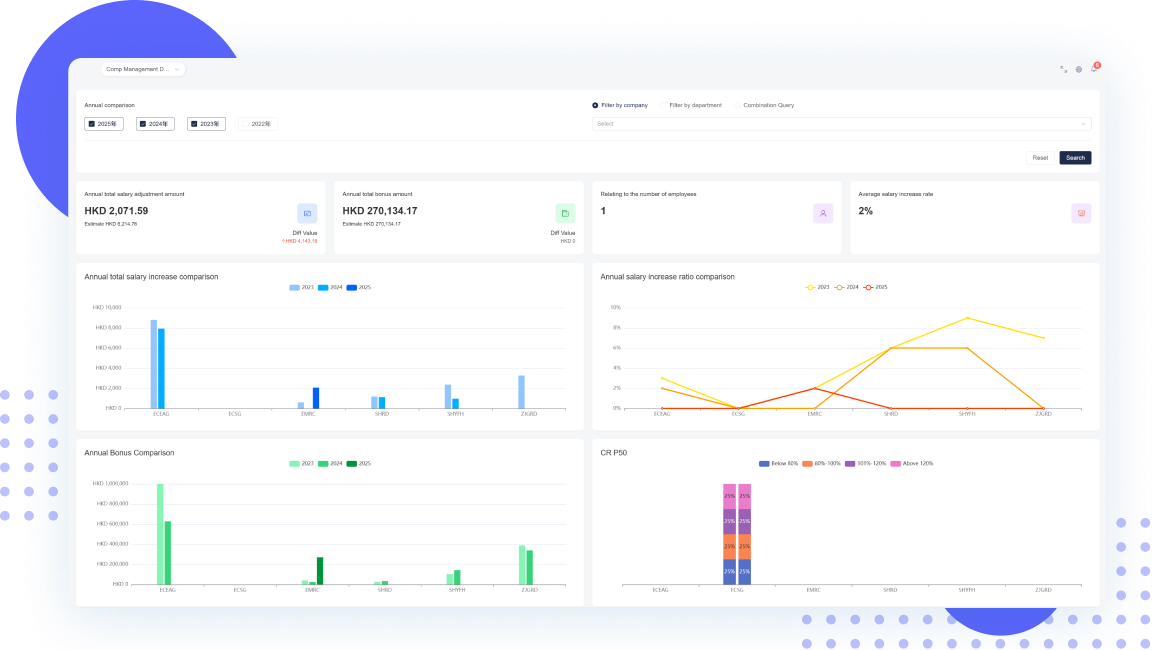Viewport: 1152px width, 650px height.
Task: Click the Reset button
Action: point(1040,158)
